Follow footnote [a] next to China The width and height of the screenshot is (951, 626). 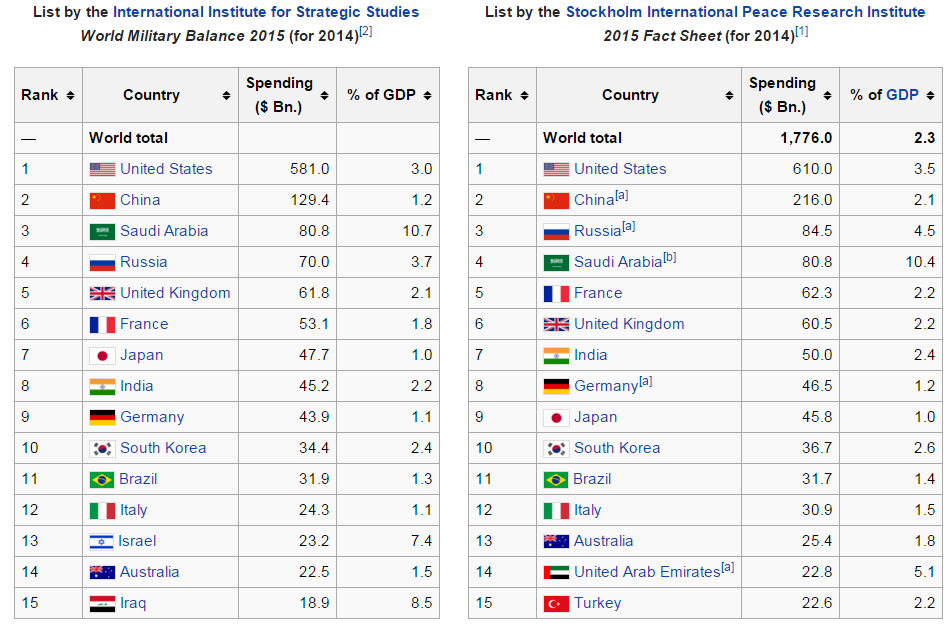click(x=622, y=195)
